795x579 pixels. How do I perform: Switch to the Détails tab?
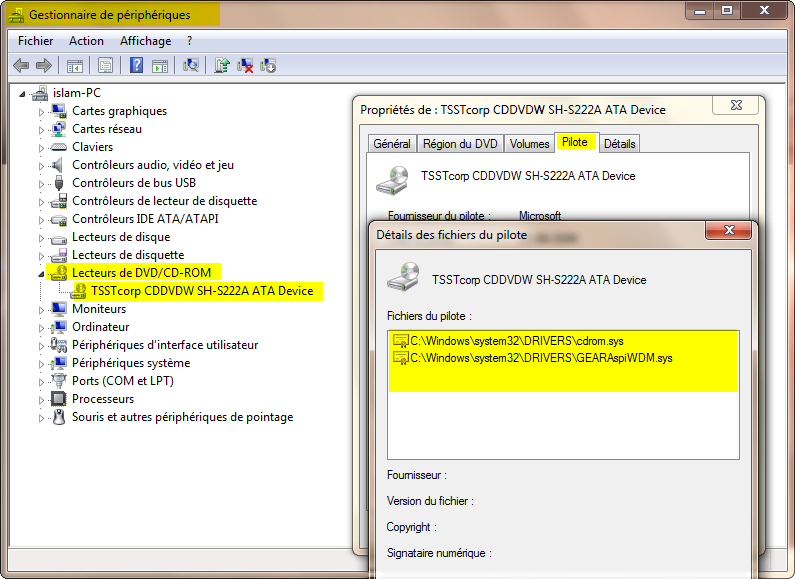point(619,144)
